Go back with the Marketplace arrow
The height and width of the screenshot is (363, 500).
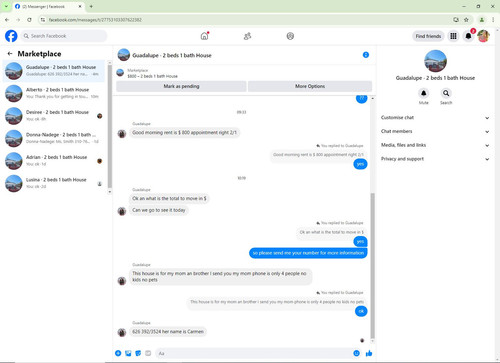pyautogui.click(x=10, y=53)
